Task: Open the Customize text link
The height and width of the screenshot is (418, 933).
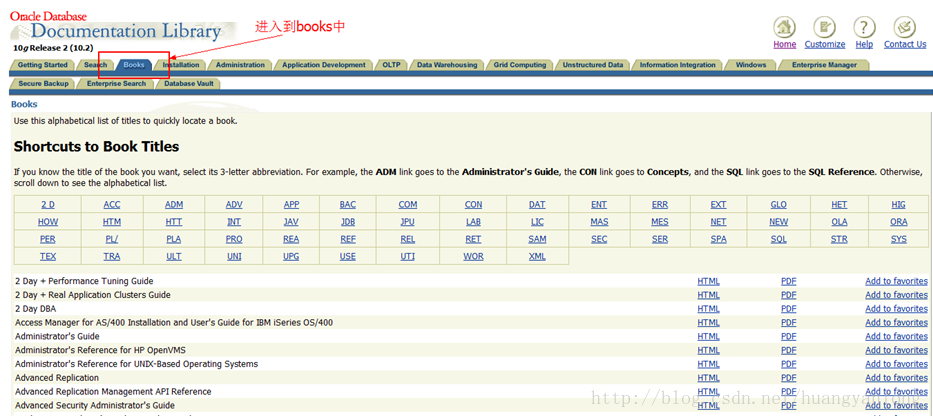Action: [825, 44]
